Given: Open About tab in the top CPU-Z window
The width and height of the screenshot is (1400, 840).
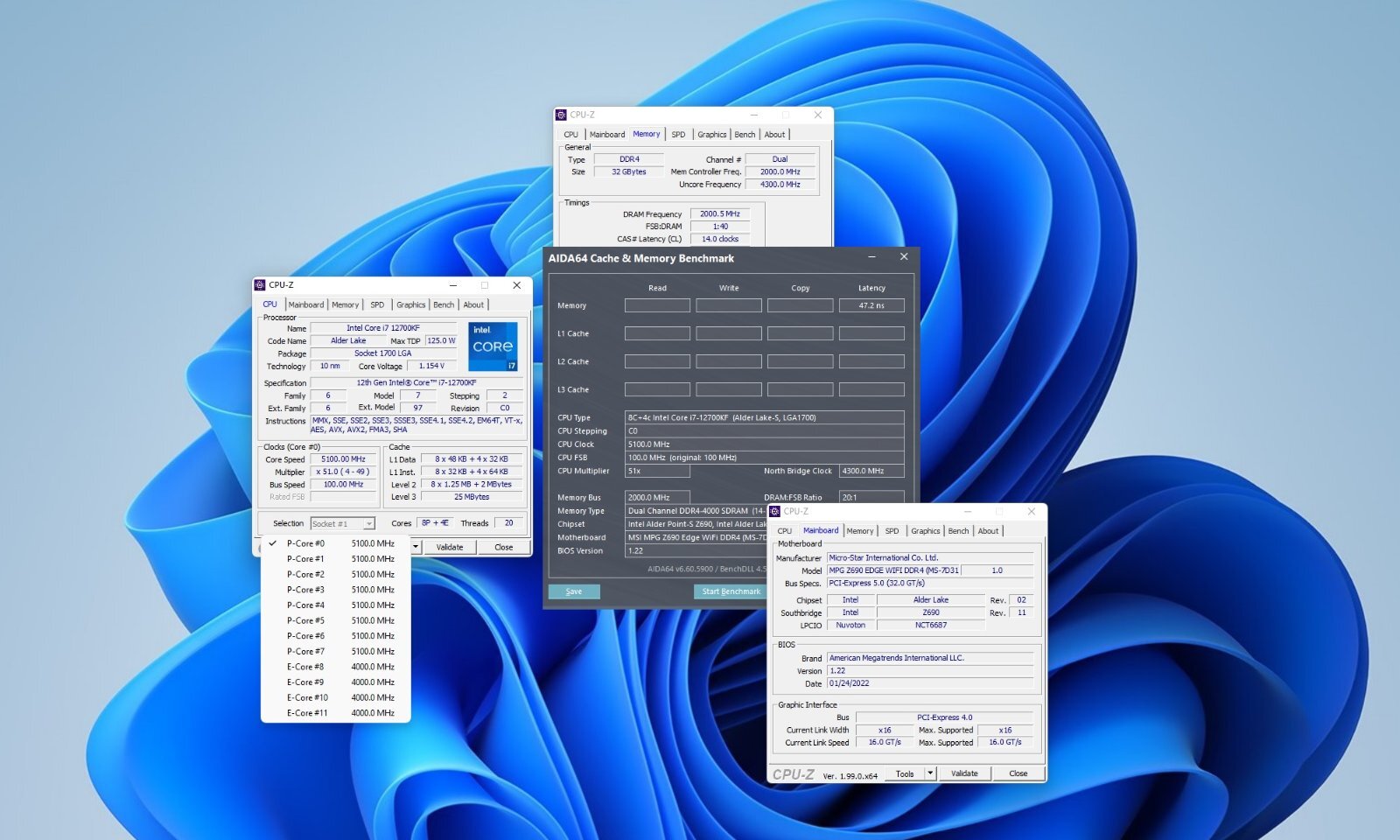Looking at the screenshot, I should point(774,135).
